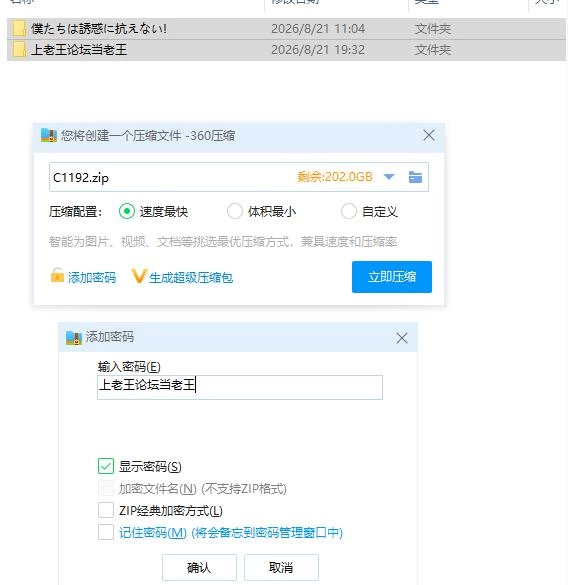The height and width of the screenshot is (585, 584).
Task: Click the browse folder icon beside C1192.zip
Action: click(x=415, y=177)
